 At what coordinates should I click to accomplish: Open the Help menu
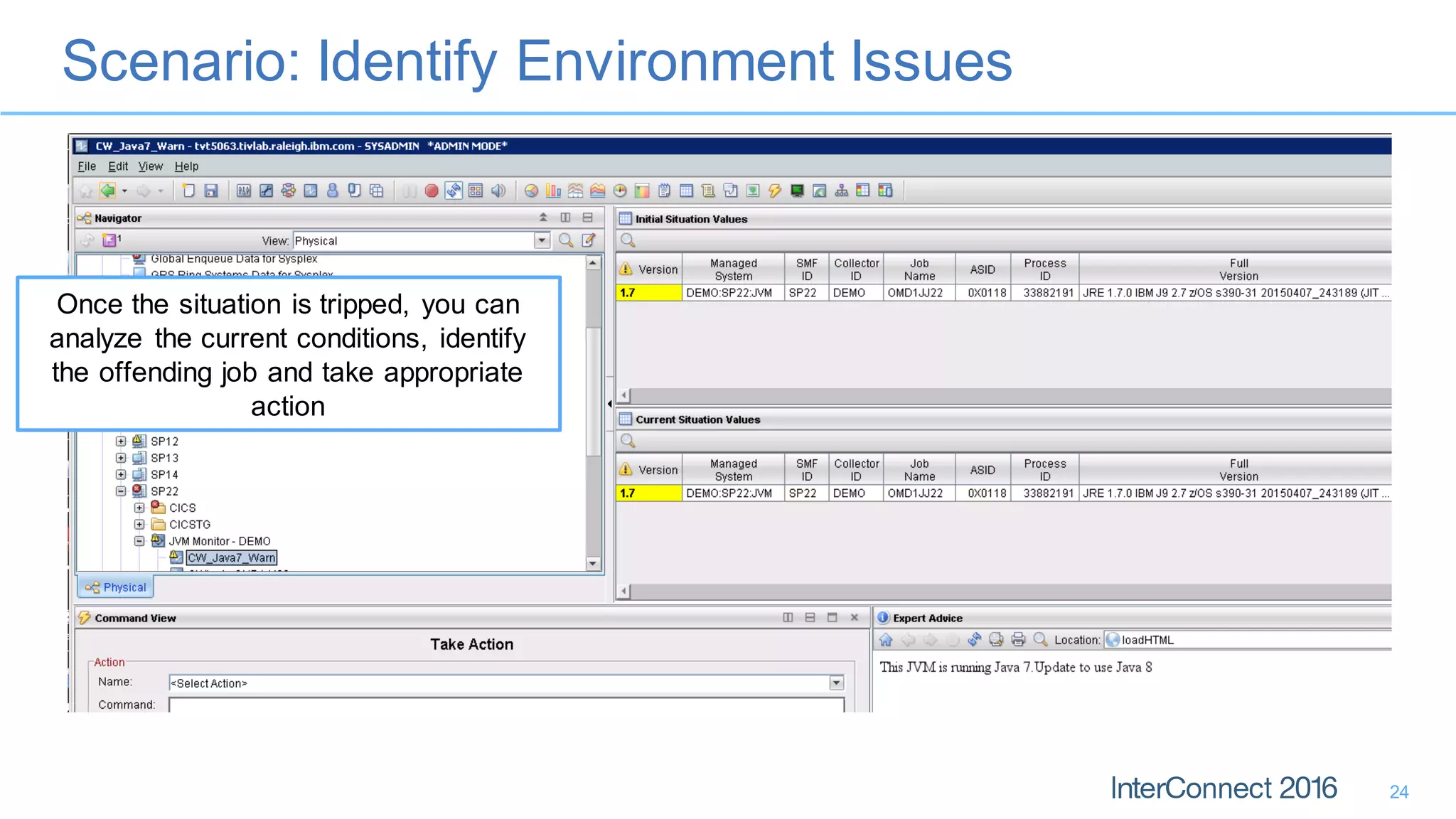click(x=186, y=166)
